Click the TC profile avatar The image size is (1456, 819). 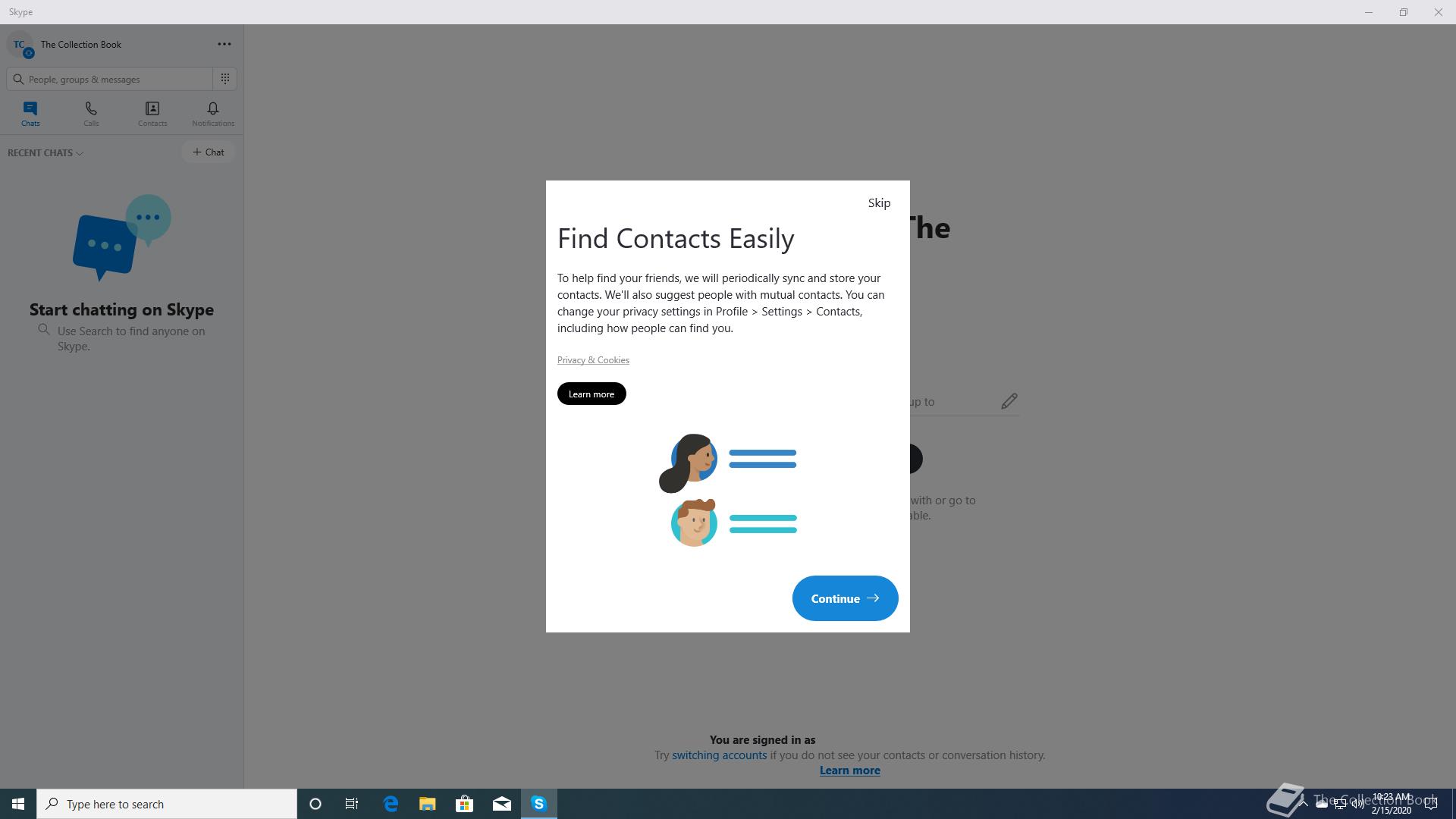pyautogui.click(x=20, y=45)
